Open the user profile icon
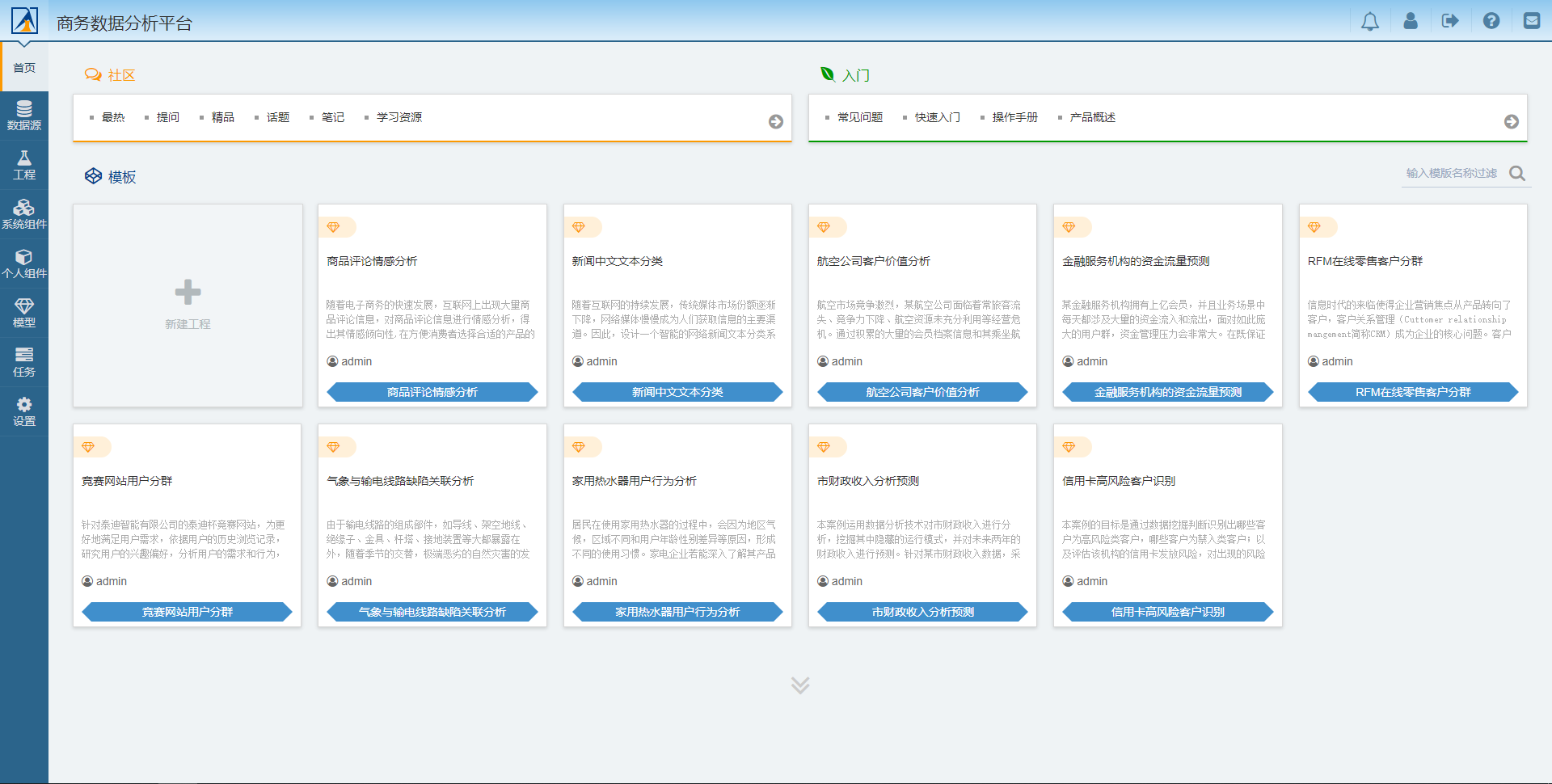Viewport: 1552px width, 784px height. 1411,21
